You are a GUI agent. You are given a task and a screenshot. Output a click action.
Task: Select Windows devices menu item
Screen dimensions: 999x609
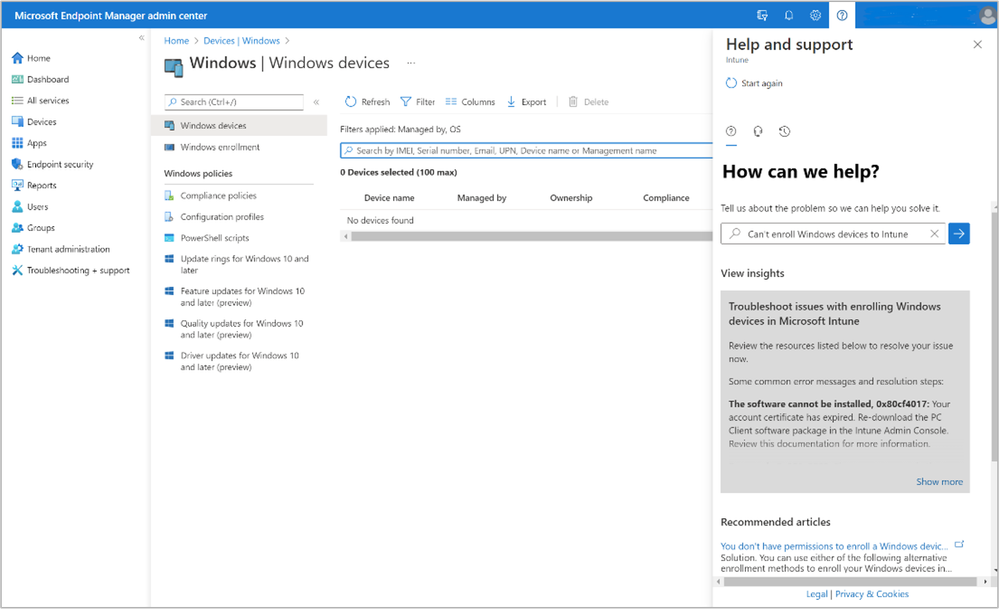click(239, 125)
